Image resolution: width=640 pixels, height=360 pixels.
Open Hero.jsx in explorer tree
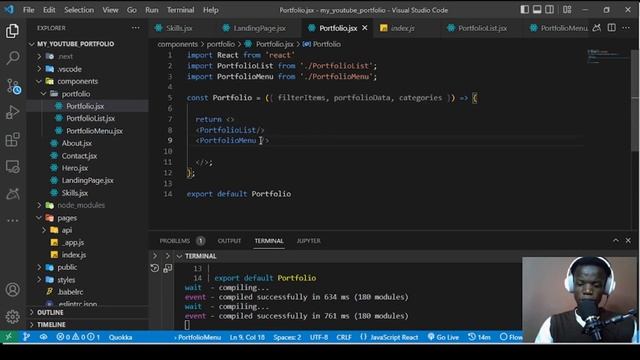point(75,168)
